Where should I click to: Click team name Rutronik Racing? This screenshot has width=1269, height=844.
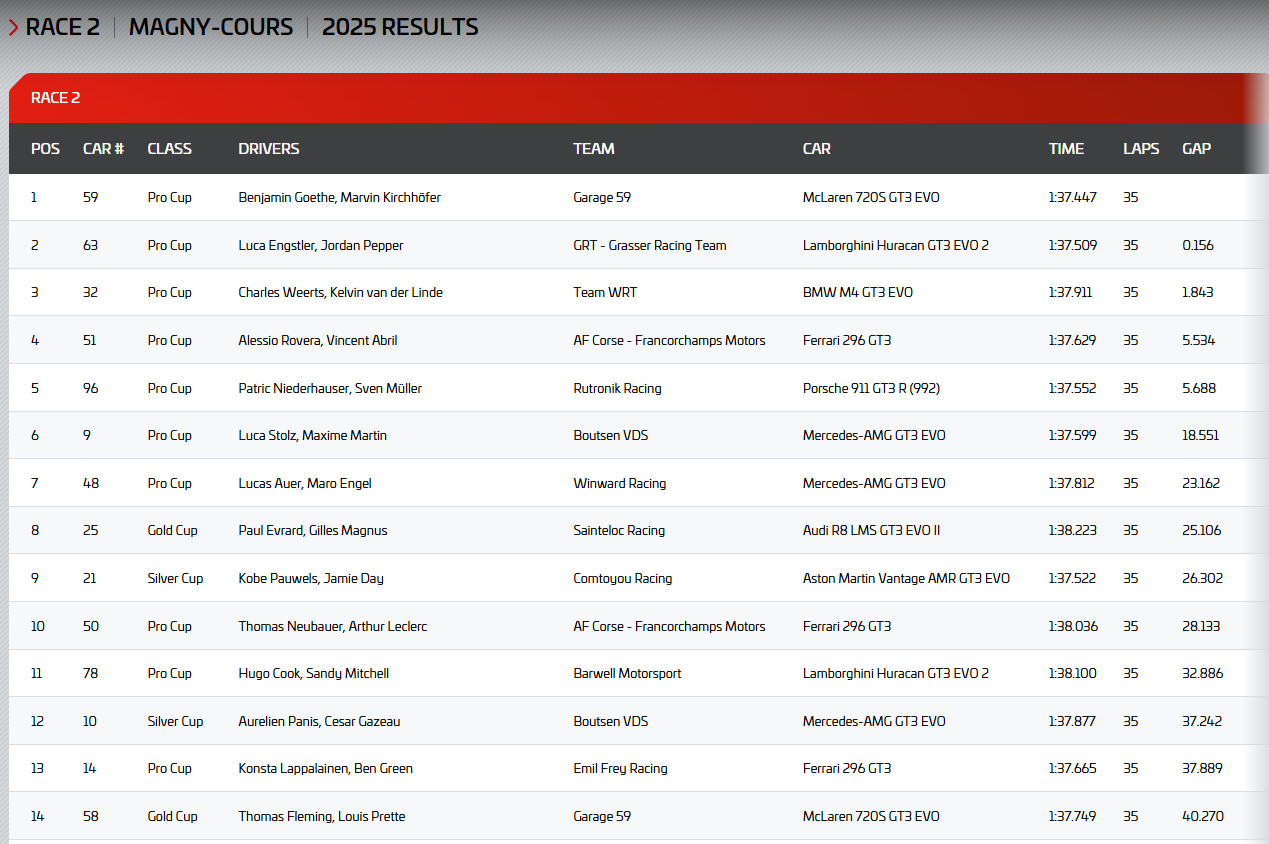tap(617, 388)
